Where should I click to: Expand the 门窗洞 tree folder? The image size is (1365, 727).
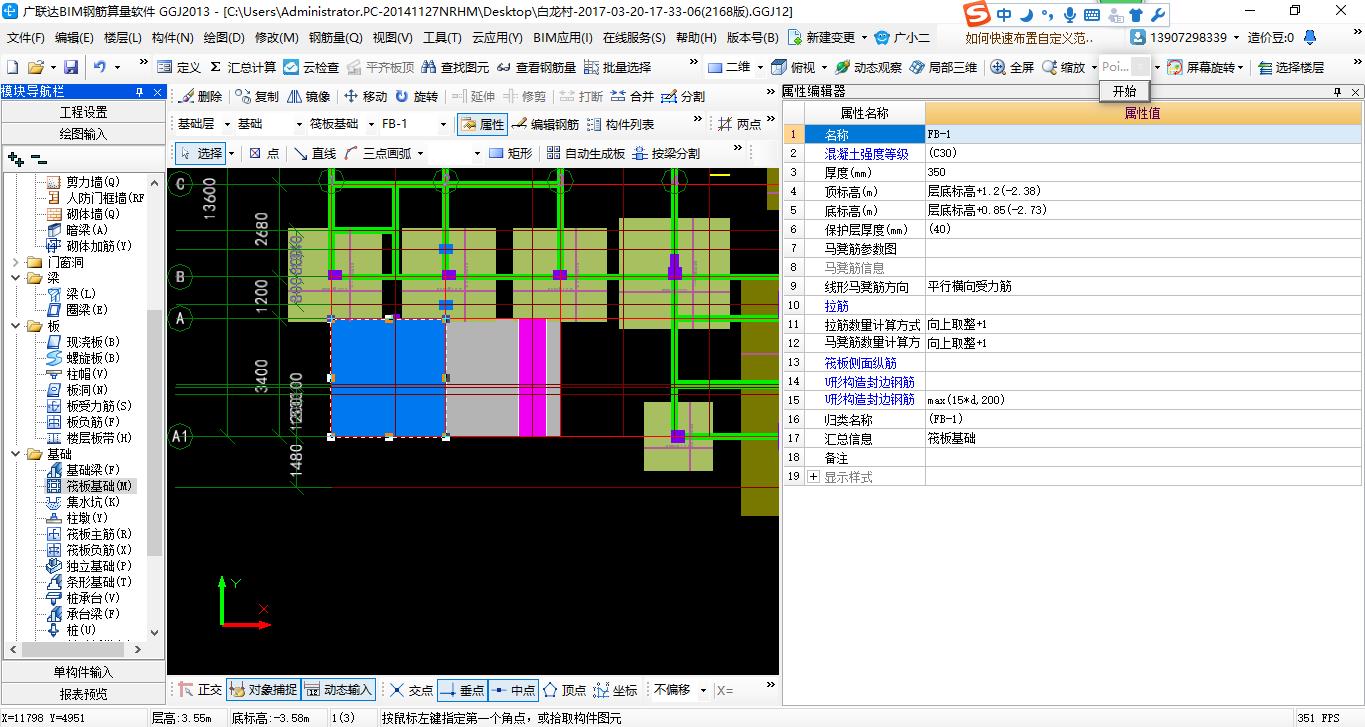coord(16,262)
